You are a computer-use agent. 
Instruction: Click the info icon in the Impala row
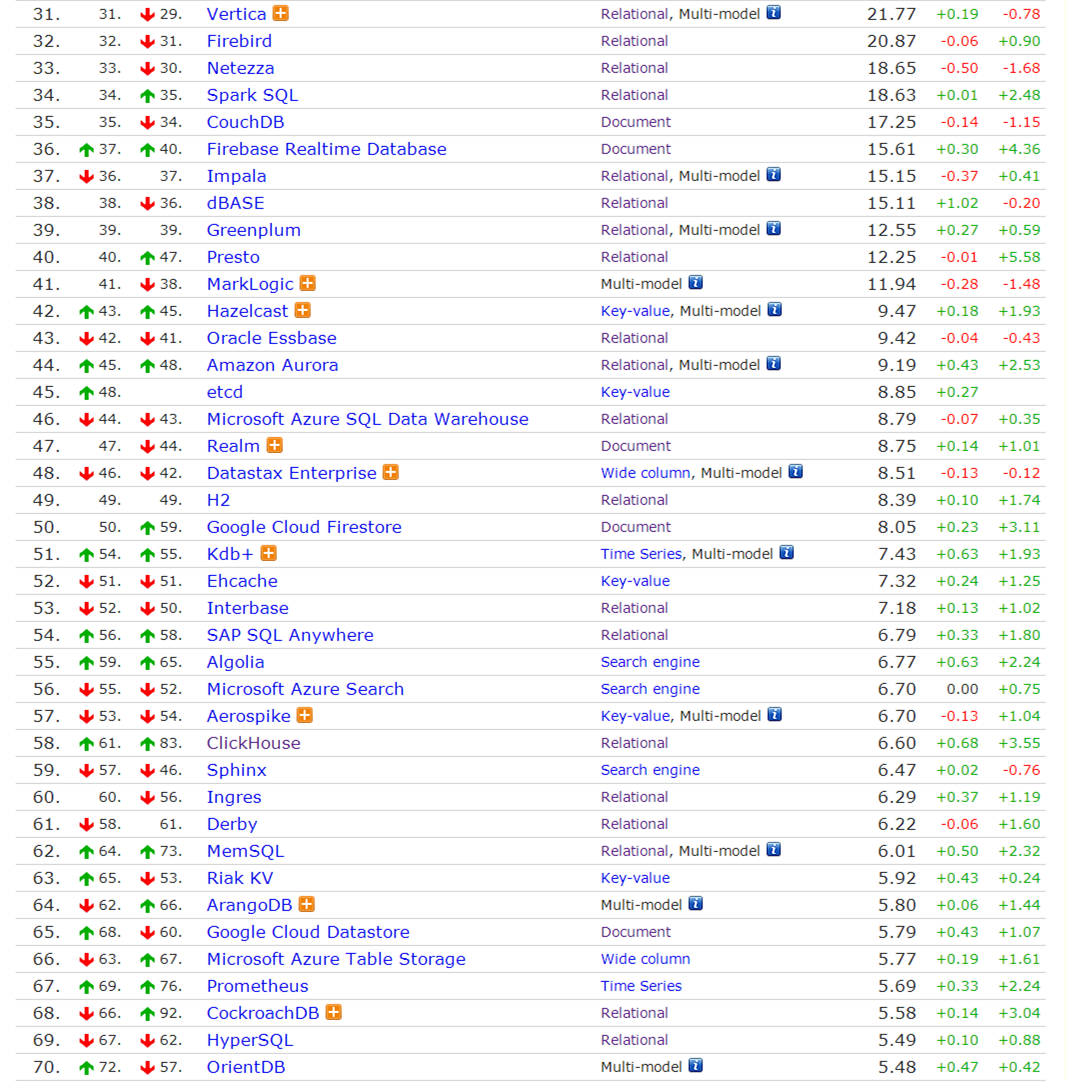point(773,175)
